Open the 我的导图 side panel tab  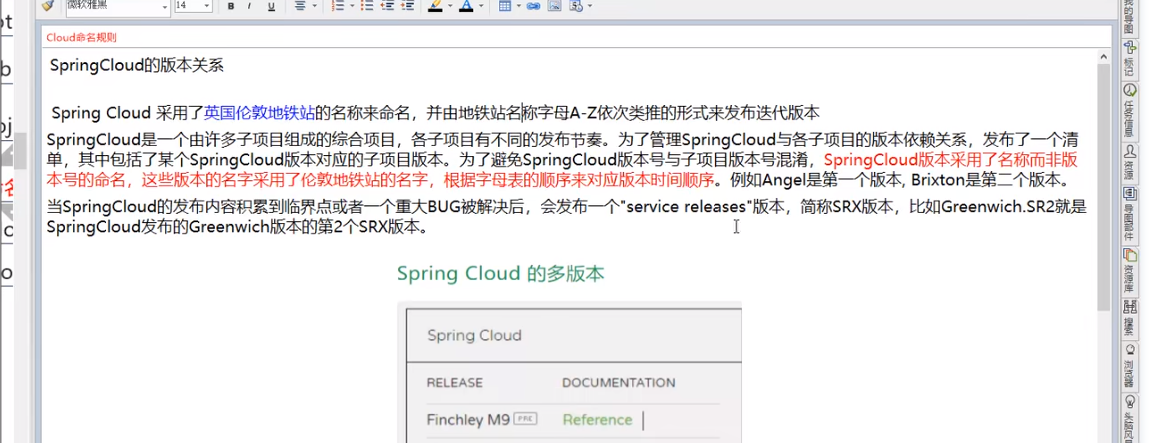point(1129,18)
